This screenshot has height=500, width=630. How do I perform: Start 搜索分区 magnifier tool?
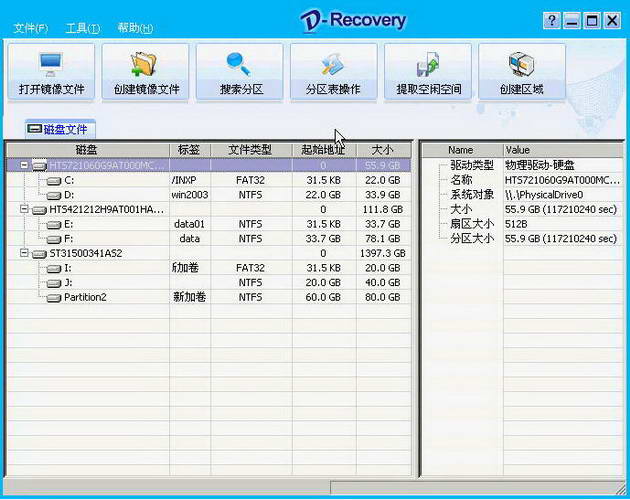coord(240,72)
